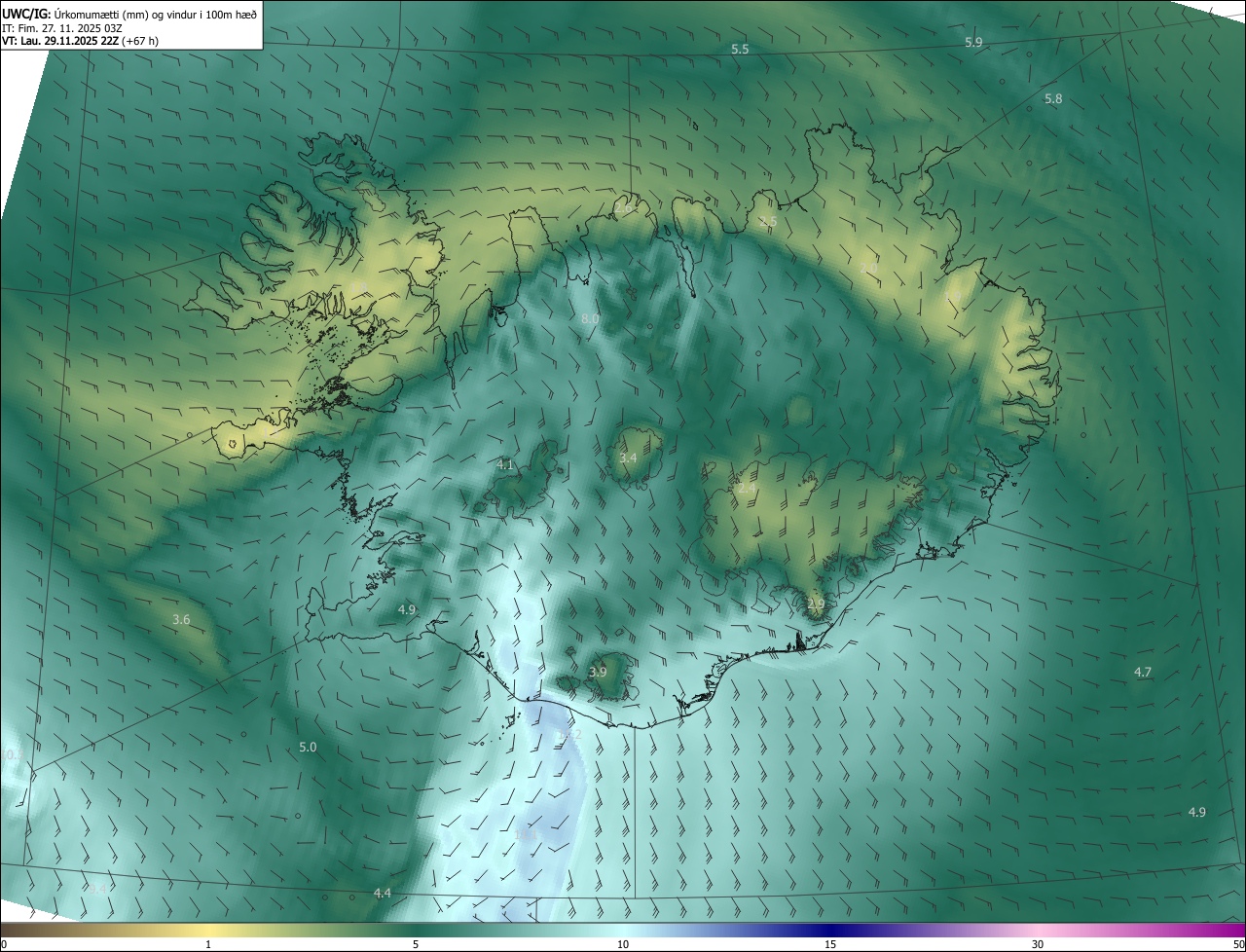Select the IT initialization time line

pyautogui.click(x=62, y=27)
